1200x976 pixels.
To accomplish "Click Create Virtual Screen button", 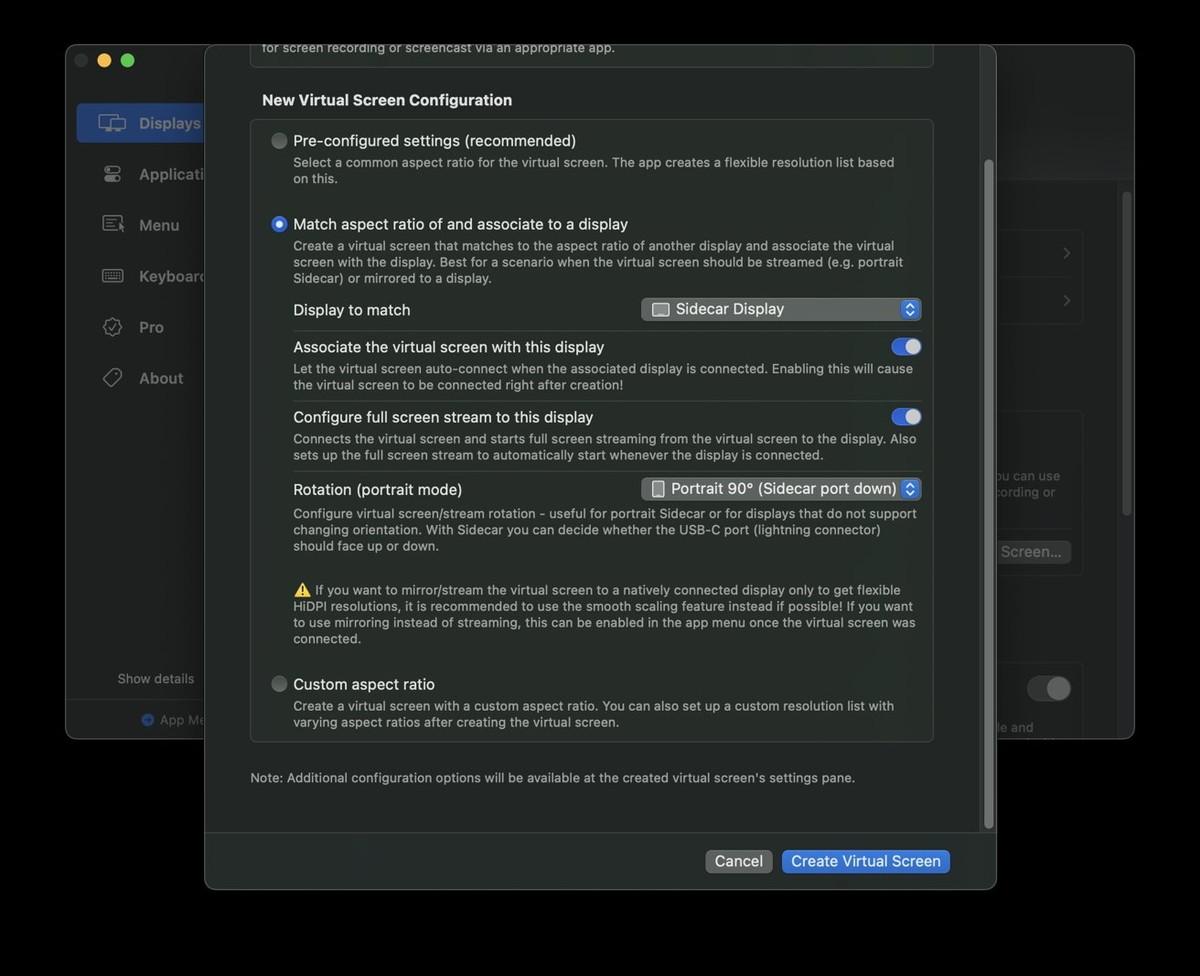I will [866, 861].
